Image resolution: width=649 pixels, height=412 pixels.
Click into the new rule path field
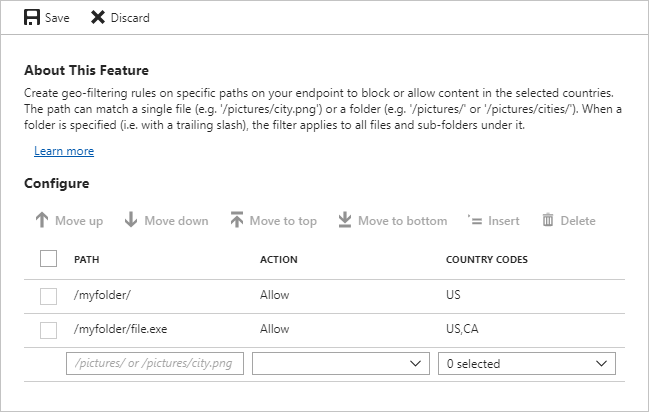pos(156,364)
